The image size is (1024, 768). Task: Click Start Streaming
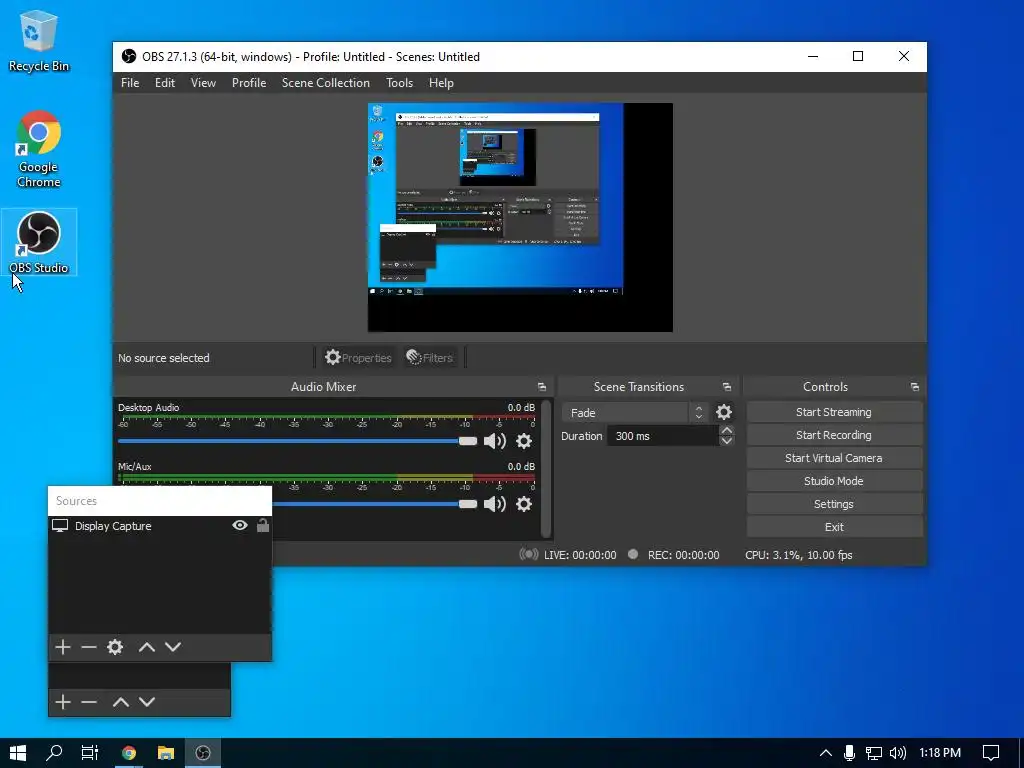click(834, 412)
